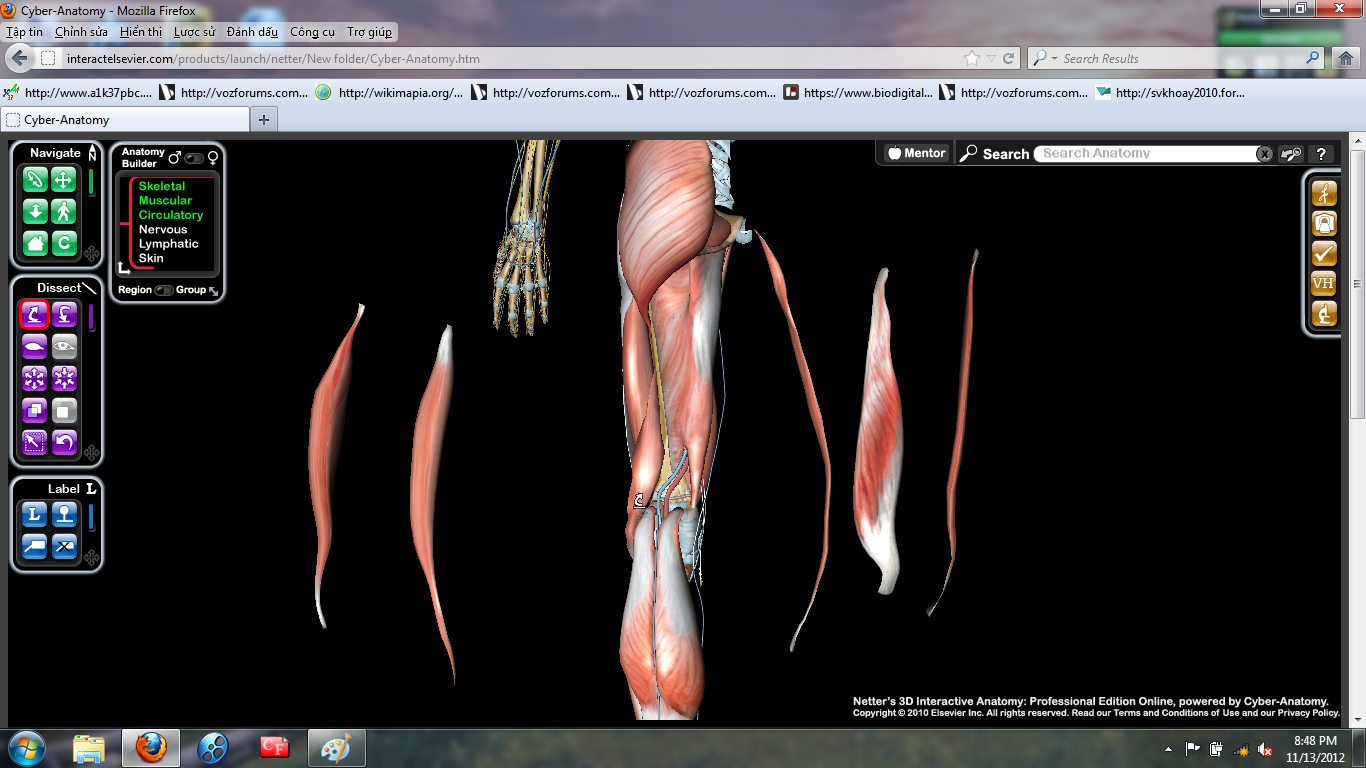Viewport: 1366px width, 768px height.
Task: Collapse the Dissect panel via scalpel icon
Action: pyautogui.click(x=90, y=288)
